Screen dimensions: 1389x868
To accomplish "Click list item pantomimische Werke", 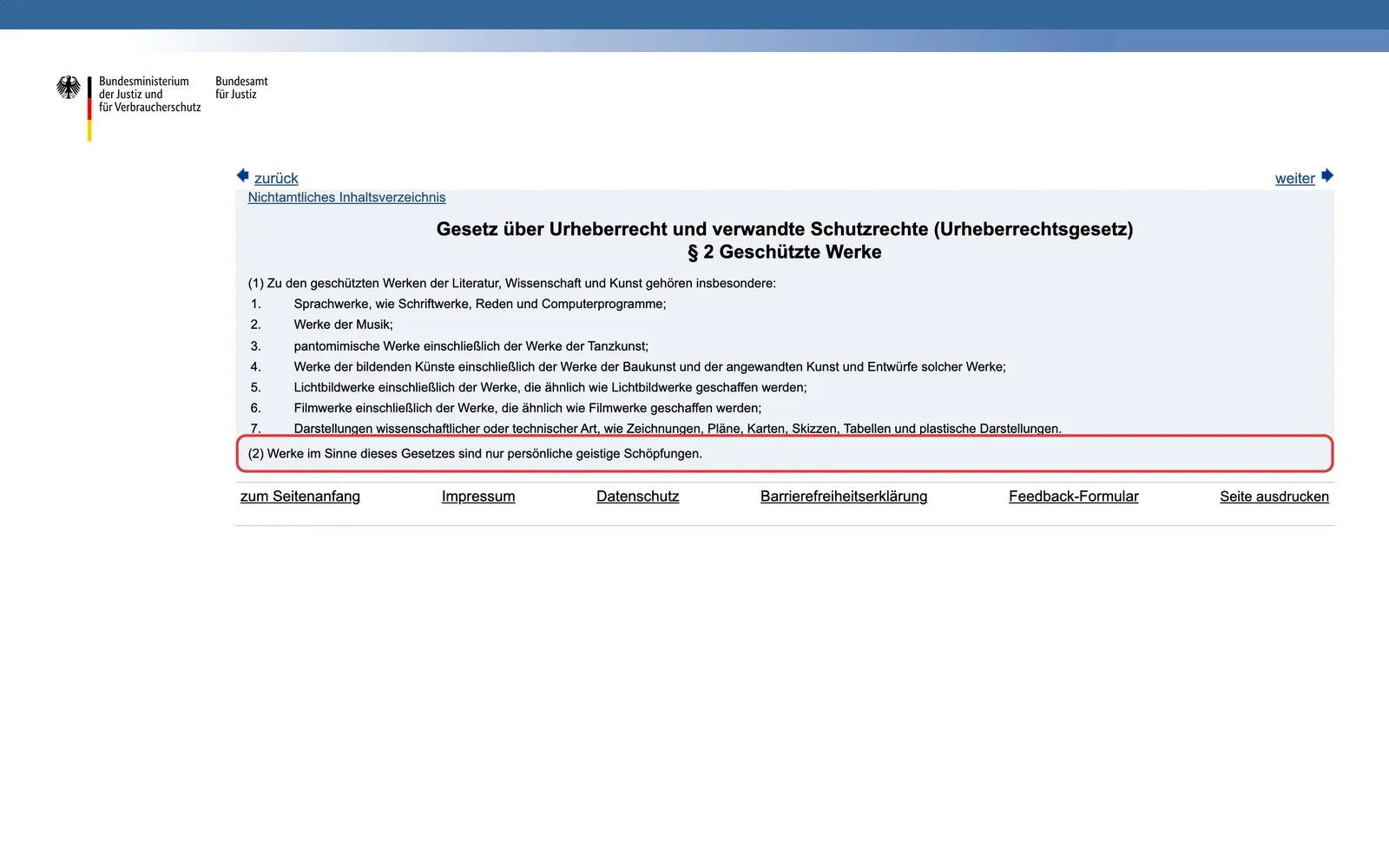I will point(471,345).
